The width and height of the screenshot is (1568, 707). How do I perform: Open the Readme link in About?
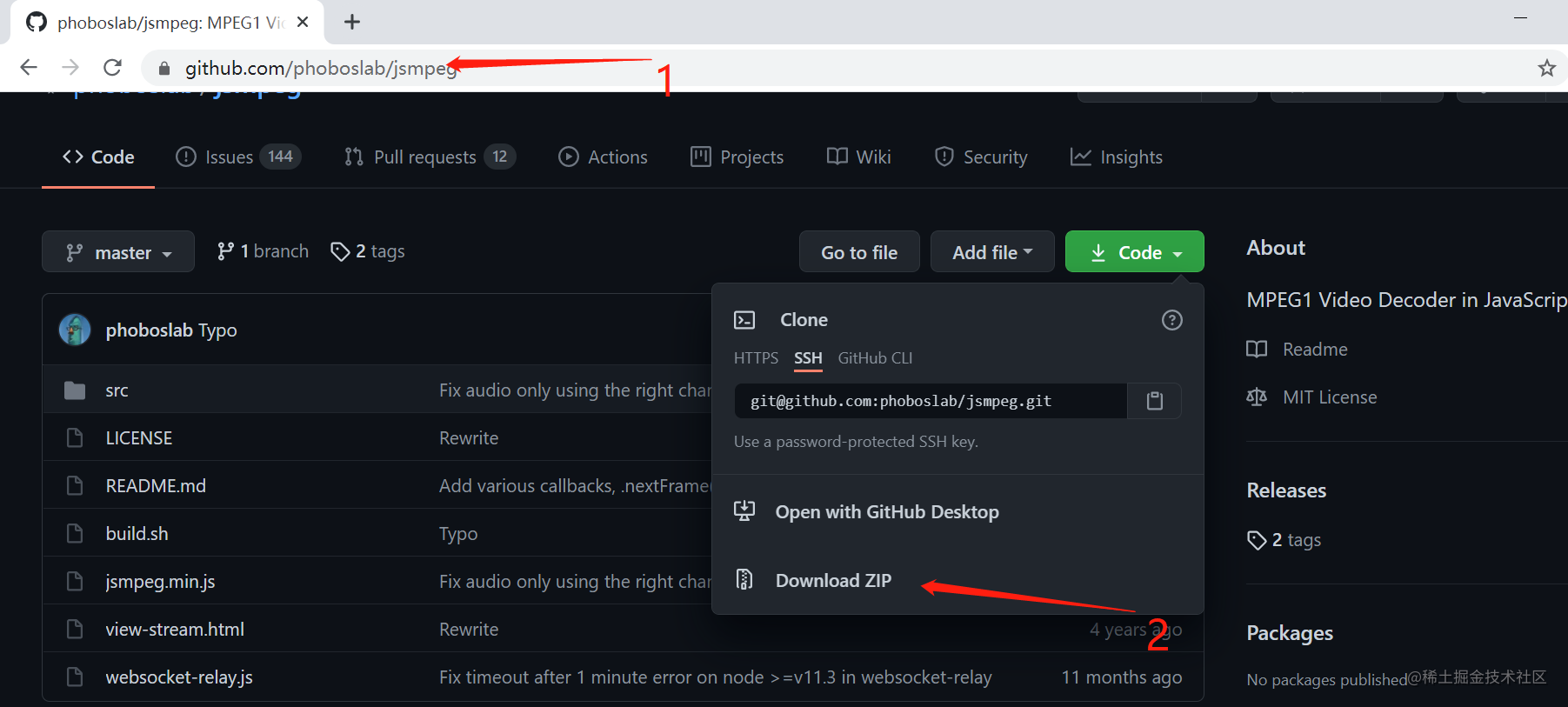pos(1315,350)
